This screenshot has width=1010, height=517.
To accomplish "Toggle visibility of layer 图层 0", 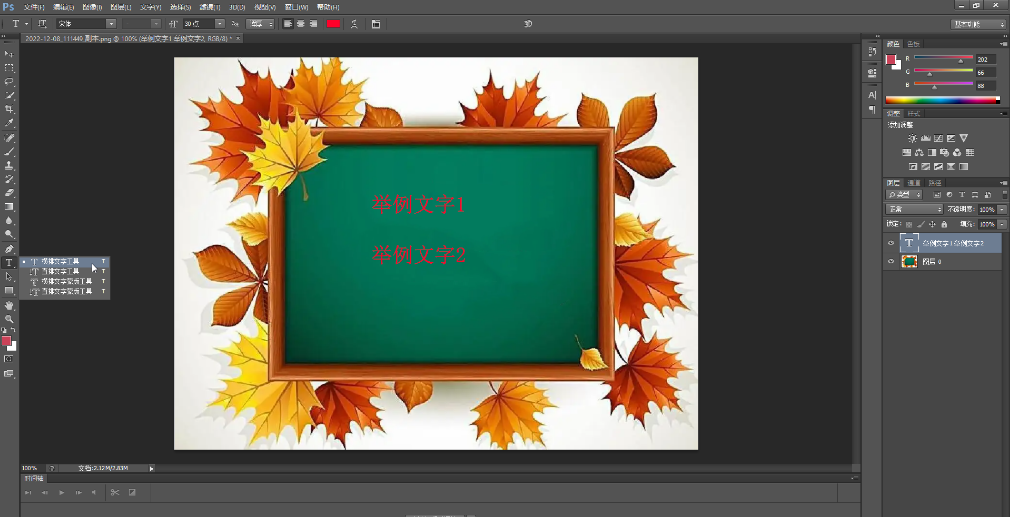I will [x=891, y=261].
